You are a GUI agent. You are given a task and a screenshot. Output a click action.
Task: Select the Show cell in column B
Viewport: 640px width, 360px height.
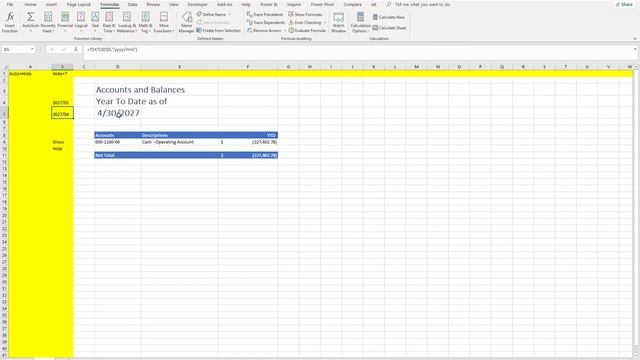coord(62,142)
